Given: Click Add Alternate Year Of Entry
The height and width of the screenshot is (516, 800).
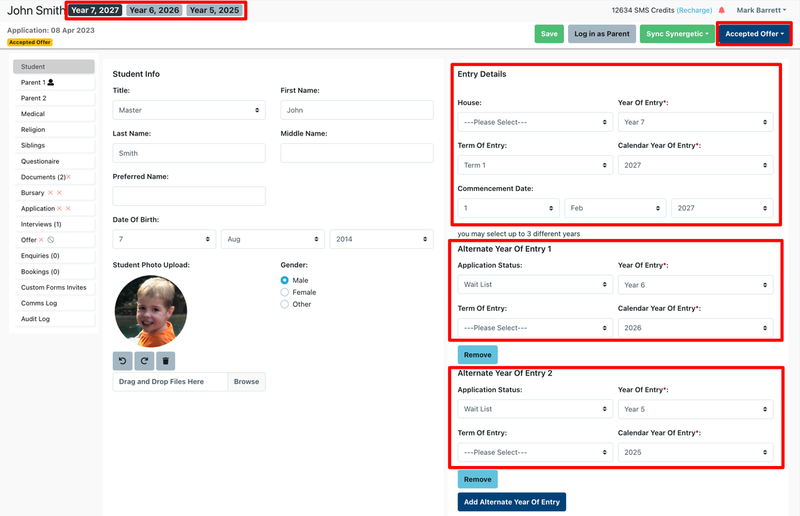Looking at the screenshot, I should (511, 501).
